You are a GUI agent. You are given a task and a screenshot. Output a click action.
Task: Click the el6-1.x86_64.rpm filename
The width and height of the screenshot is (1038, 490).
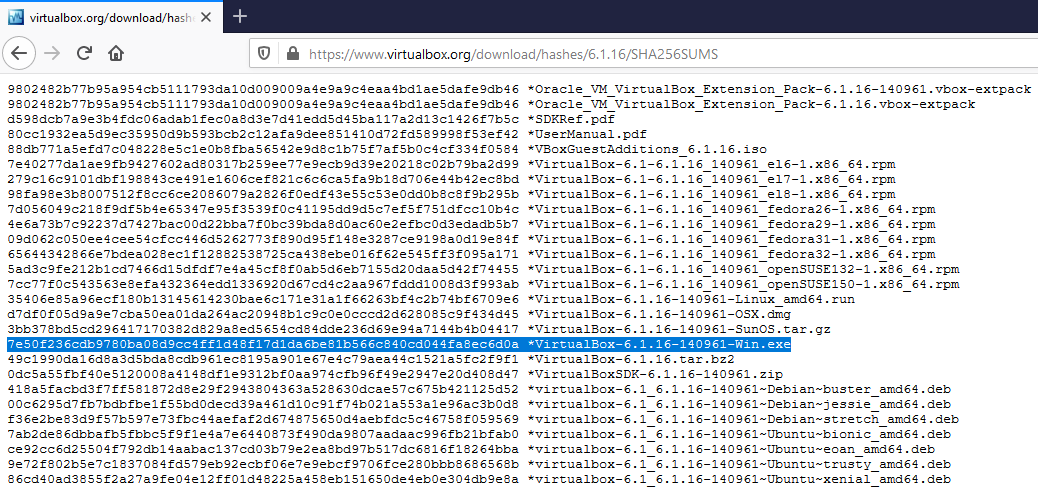(712, 164)
